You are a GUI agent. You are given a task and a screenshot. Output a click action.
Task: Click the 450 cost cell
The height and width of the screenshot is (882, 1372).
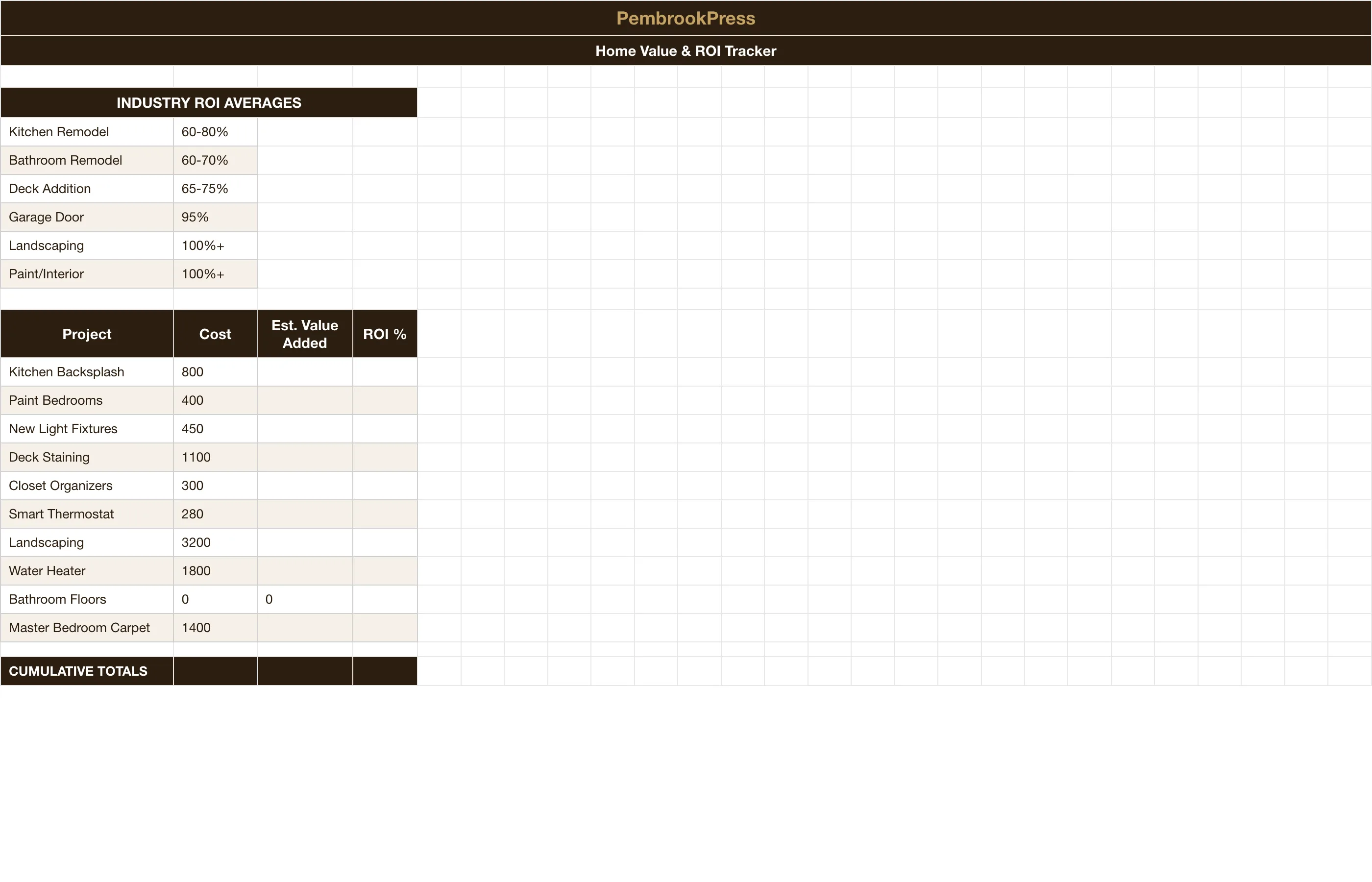pyautogui.click(x=215, y=428)
